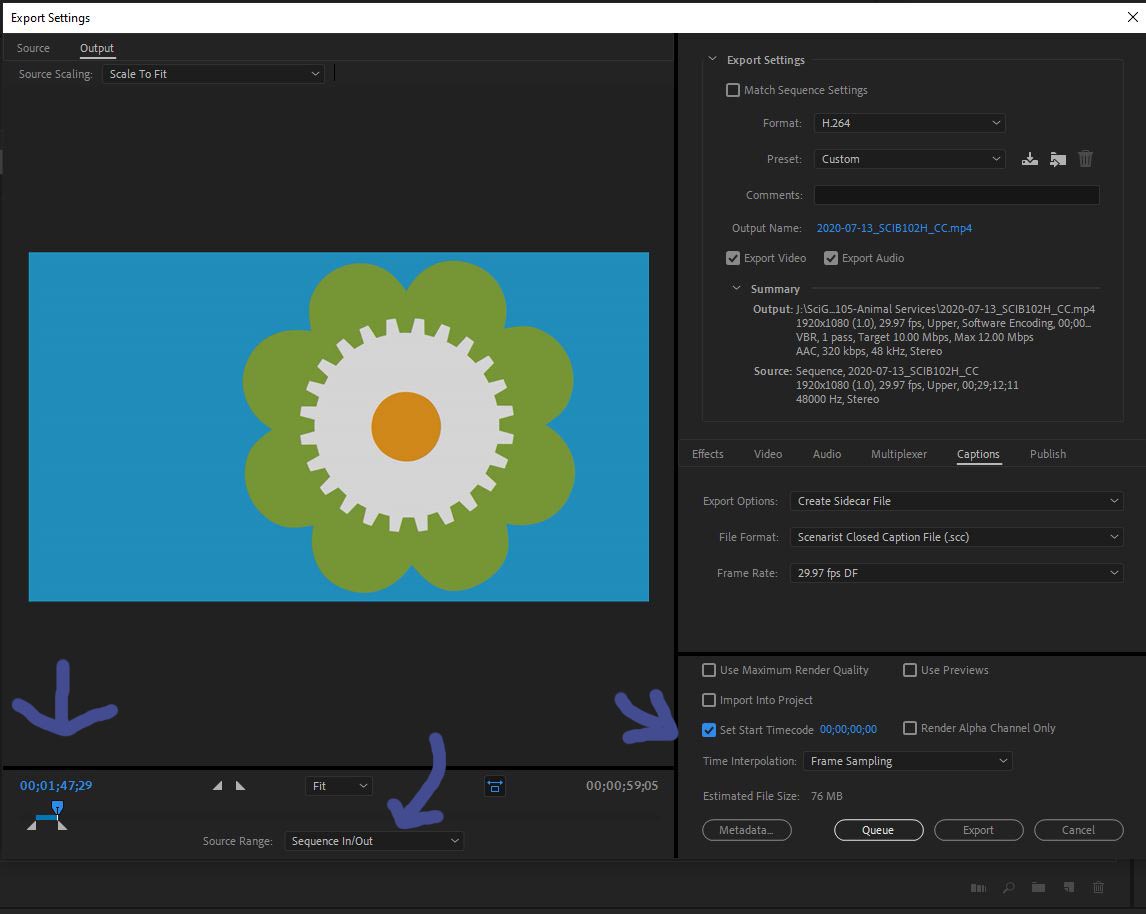Click the timeline playhead marker

[57, 808]
